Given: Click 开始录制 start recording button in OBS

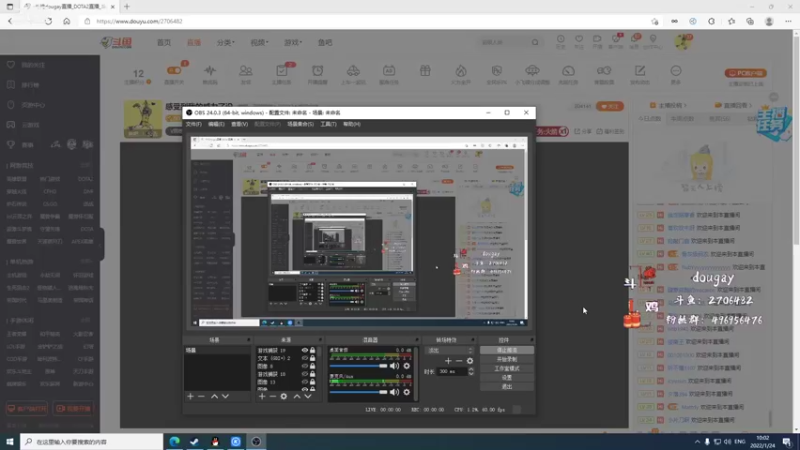Looking at the screenshot, I should (507, 359).
